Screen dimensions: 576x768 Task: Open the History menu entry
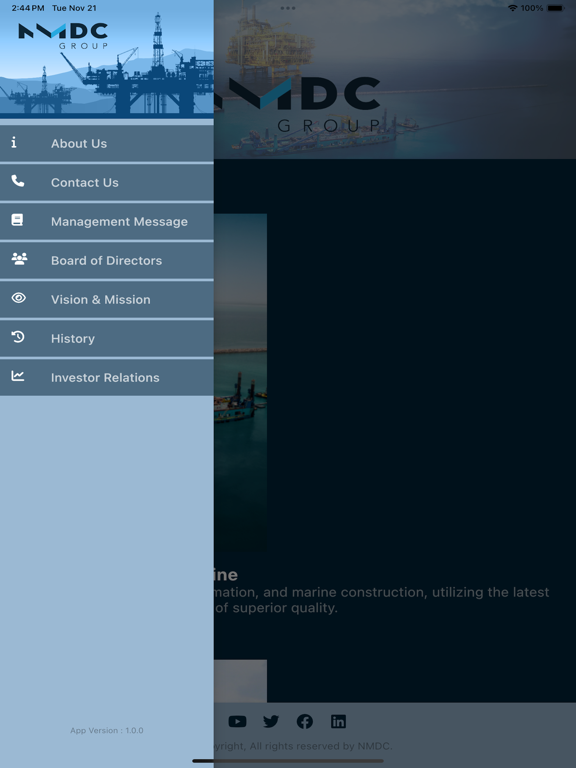[x=107, y=338]
